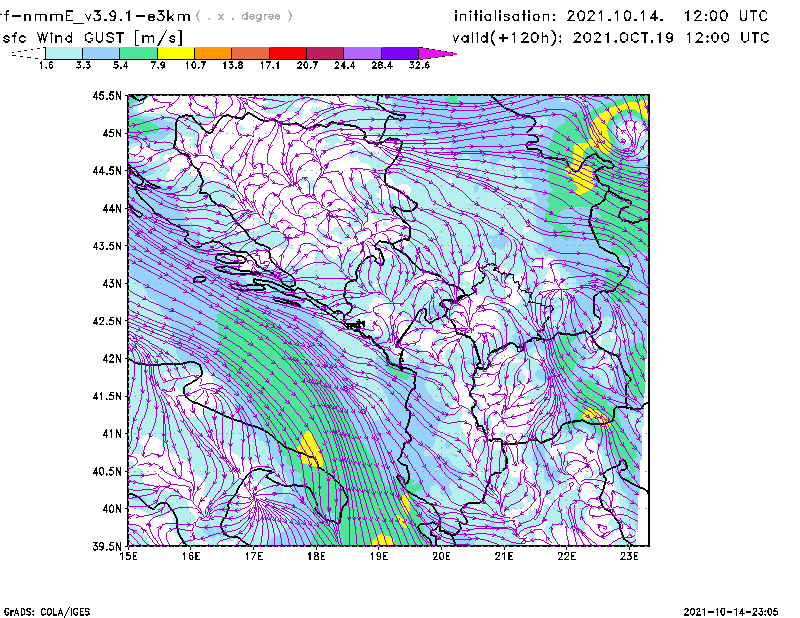Click the 21E longitude label
The width and height of the screenshot is (800, 618).
504,556
